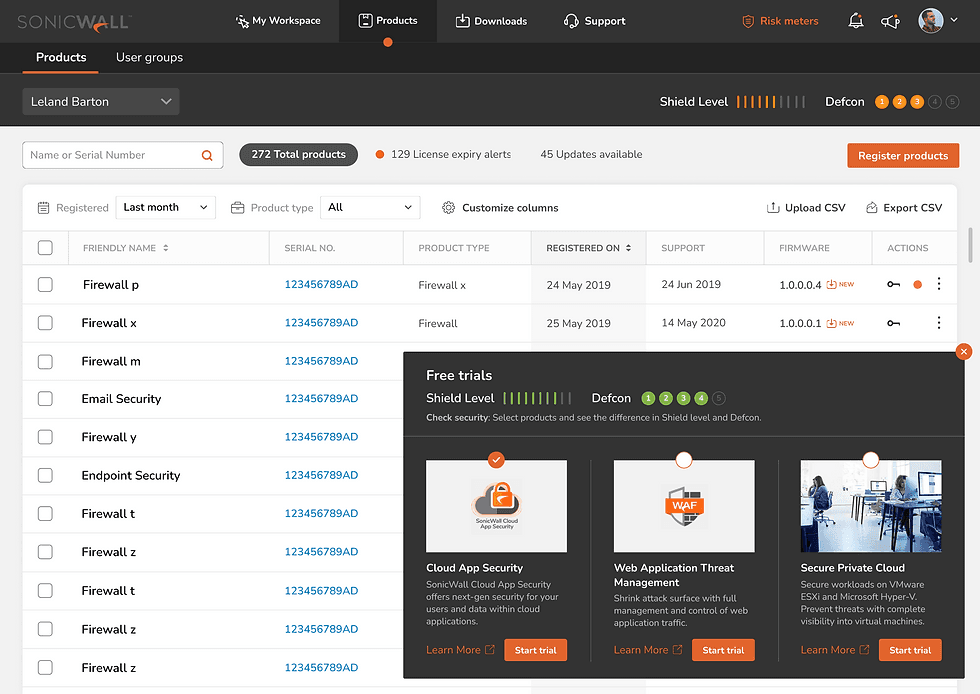
Task: Click the Shield Level meter in header
Action: click(x=771, y=102)
